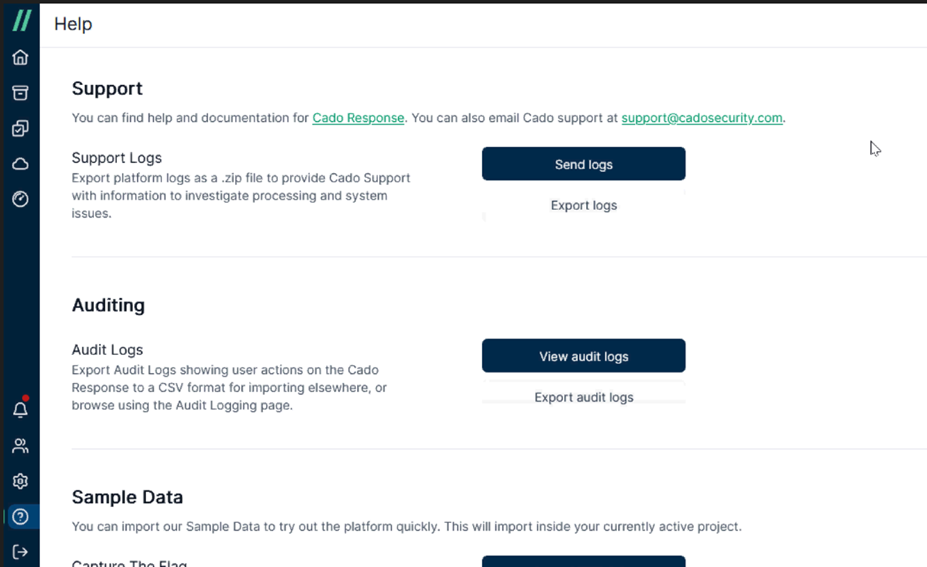
Task: Click the logout arrow icon
Action: coord(20,552)
